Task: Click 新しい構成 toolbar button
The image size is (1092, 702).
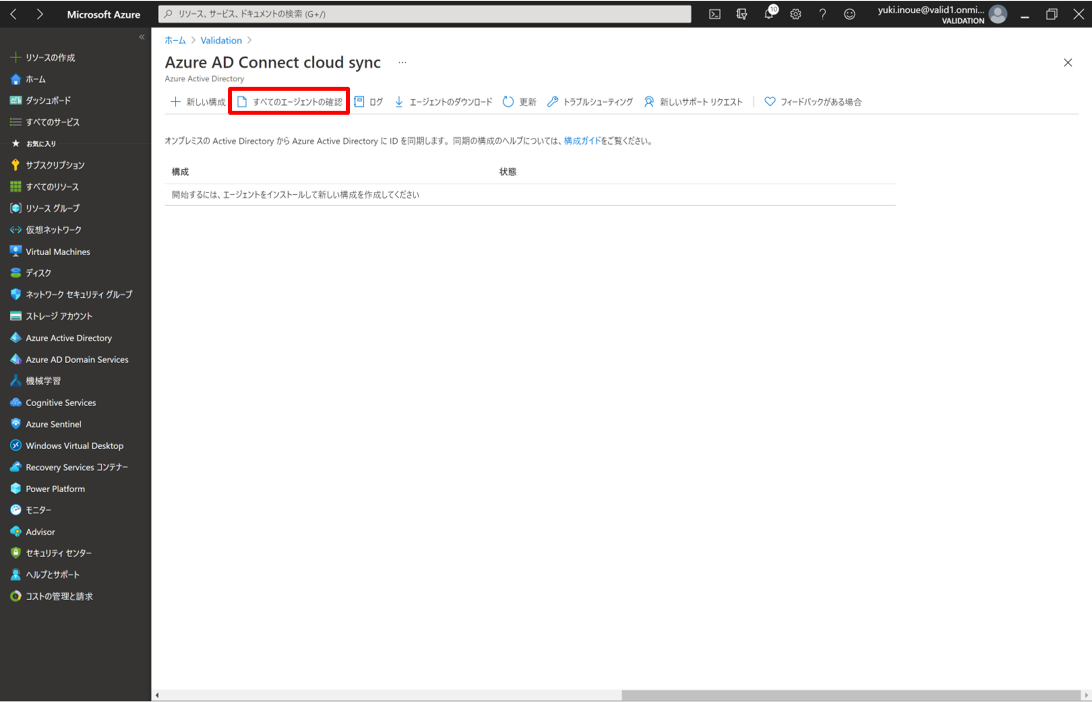Action: tap(198, 102)
